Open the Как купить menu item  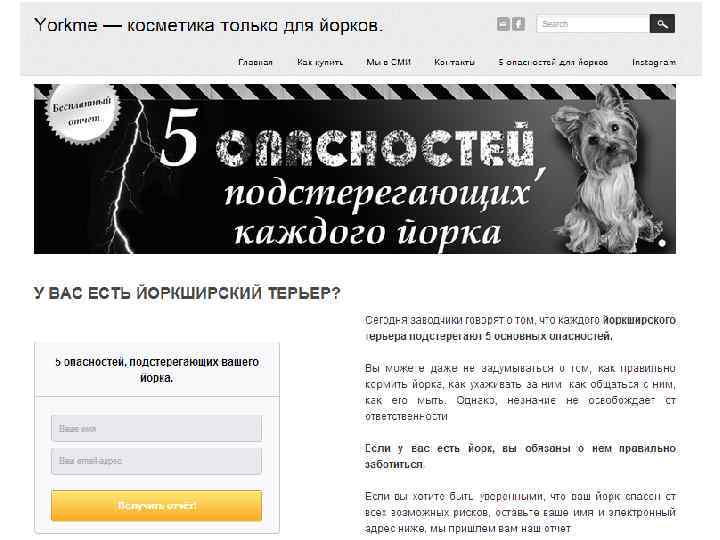point(320,62)
